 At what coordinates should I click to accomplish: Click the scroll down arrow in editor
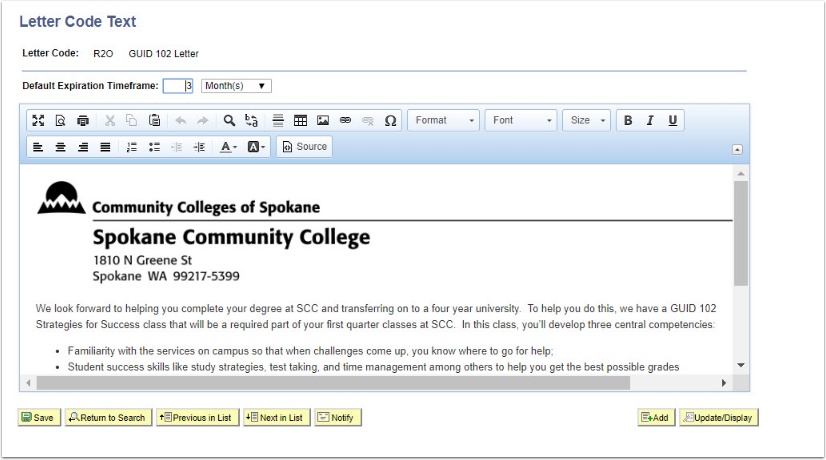coord(741,365)
